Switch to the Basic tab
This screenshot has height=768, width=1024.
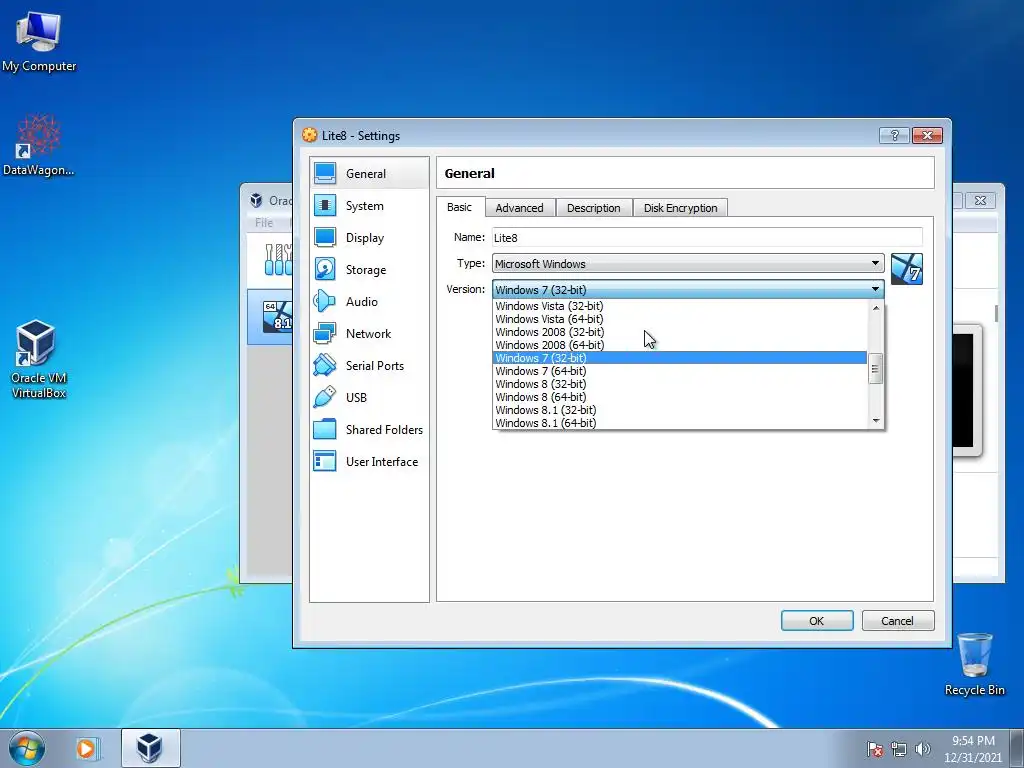459,207
